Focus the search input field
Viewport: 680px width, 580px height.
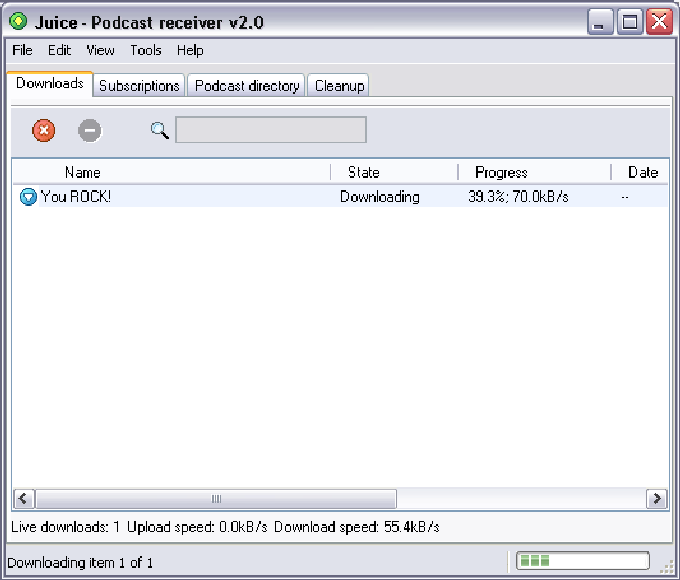pos(271,129)
